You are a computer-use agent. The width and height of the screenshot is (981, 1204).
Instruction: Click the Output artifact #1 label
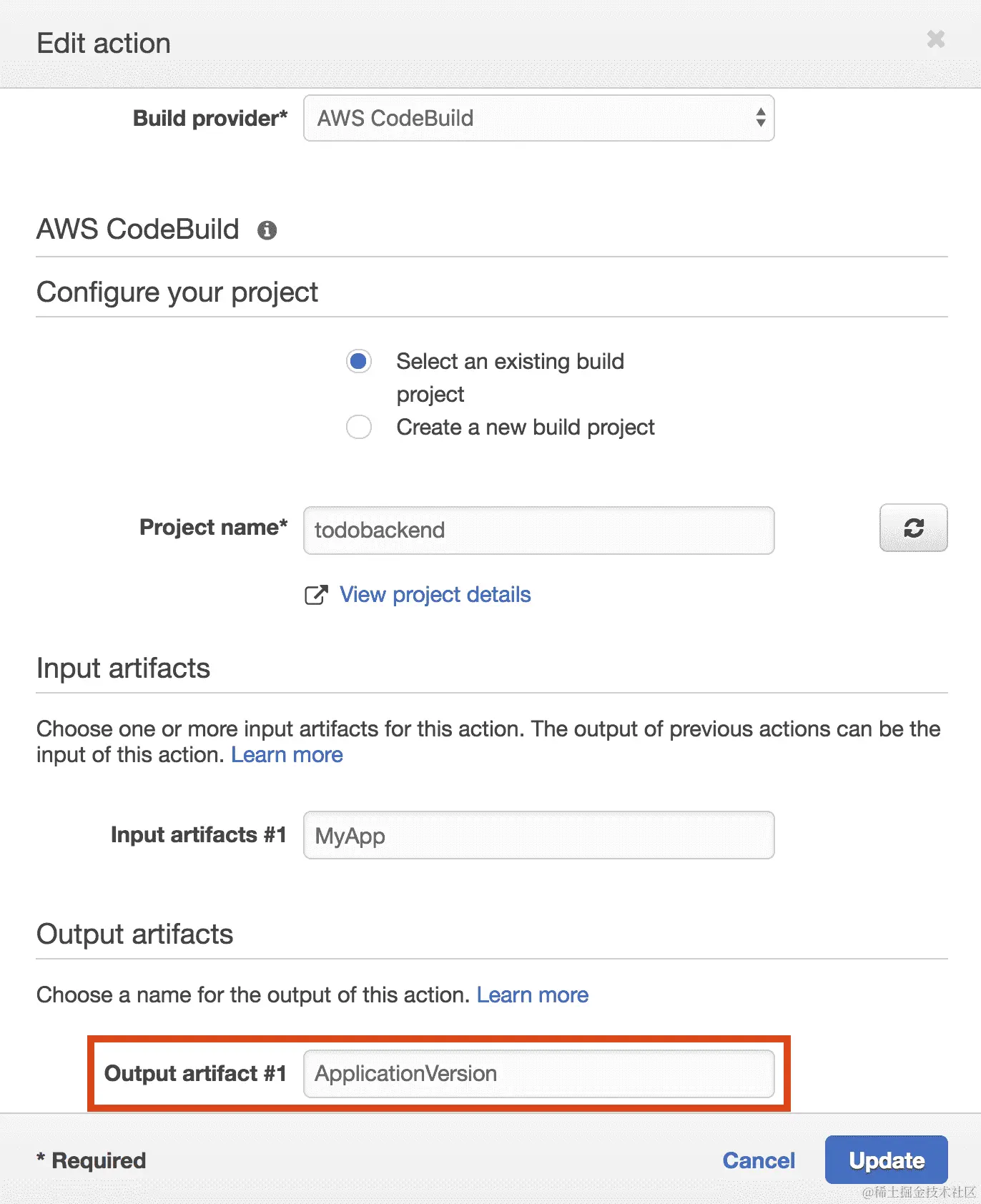pyautogui.click(x=195, y=1074)
